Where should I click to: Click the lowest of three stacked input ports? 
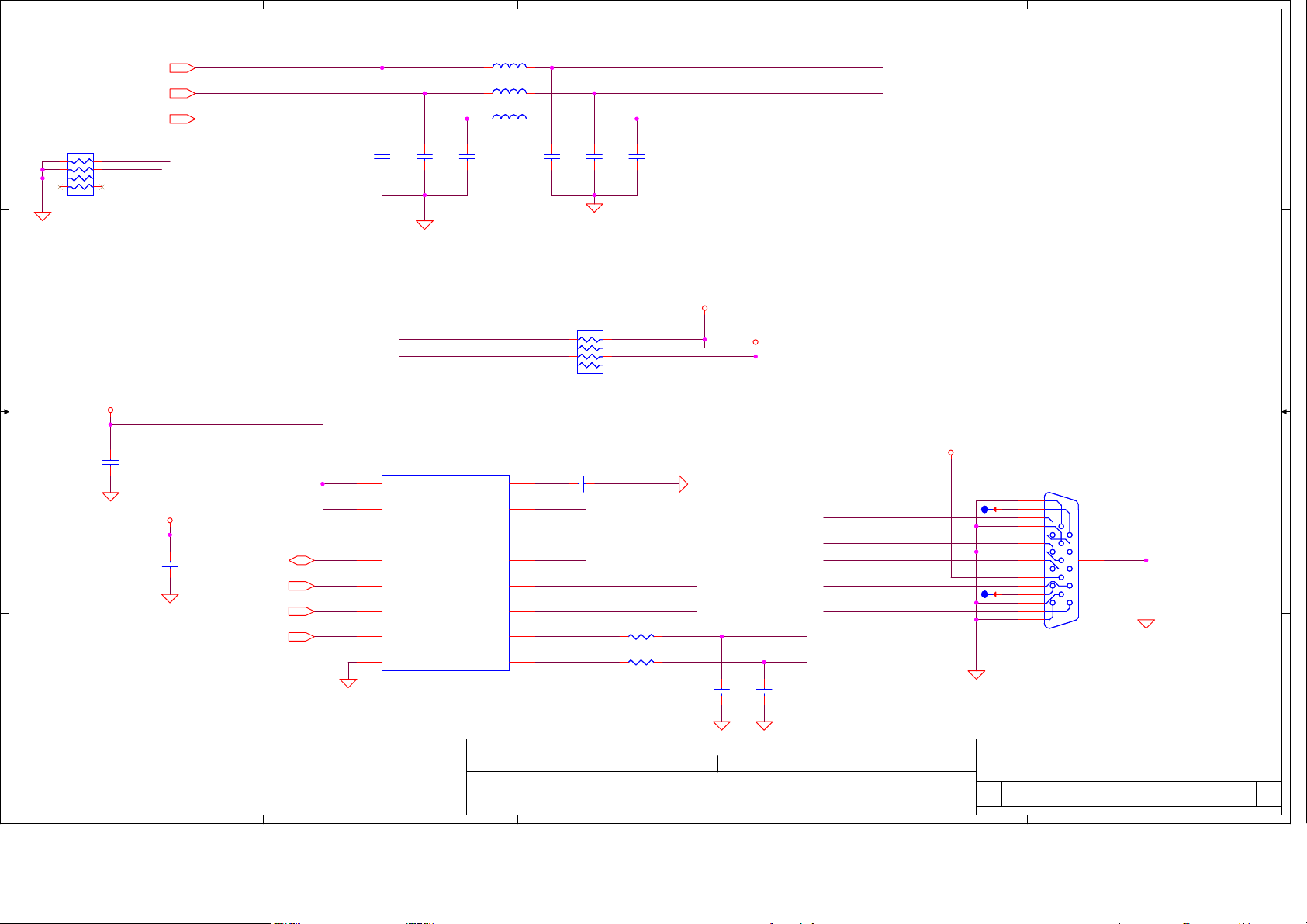[x=182, y=119]
